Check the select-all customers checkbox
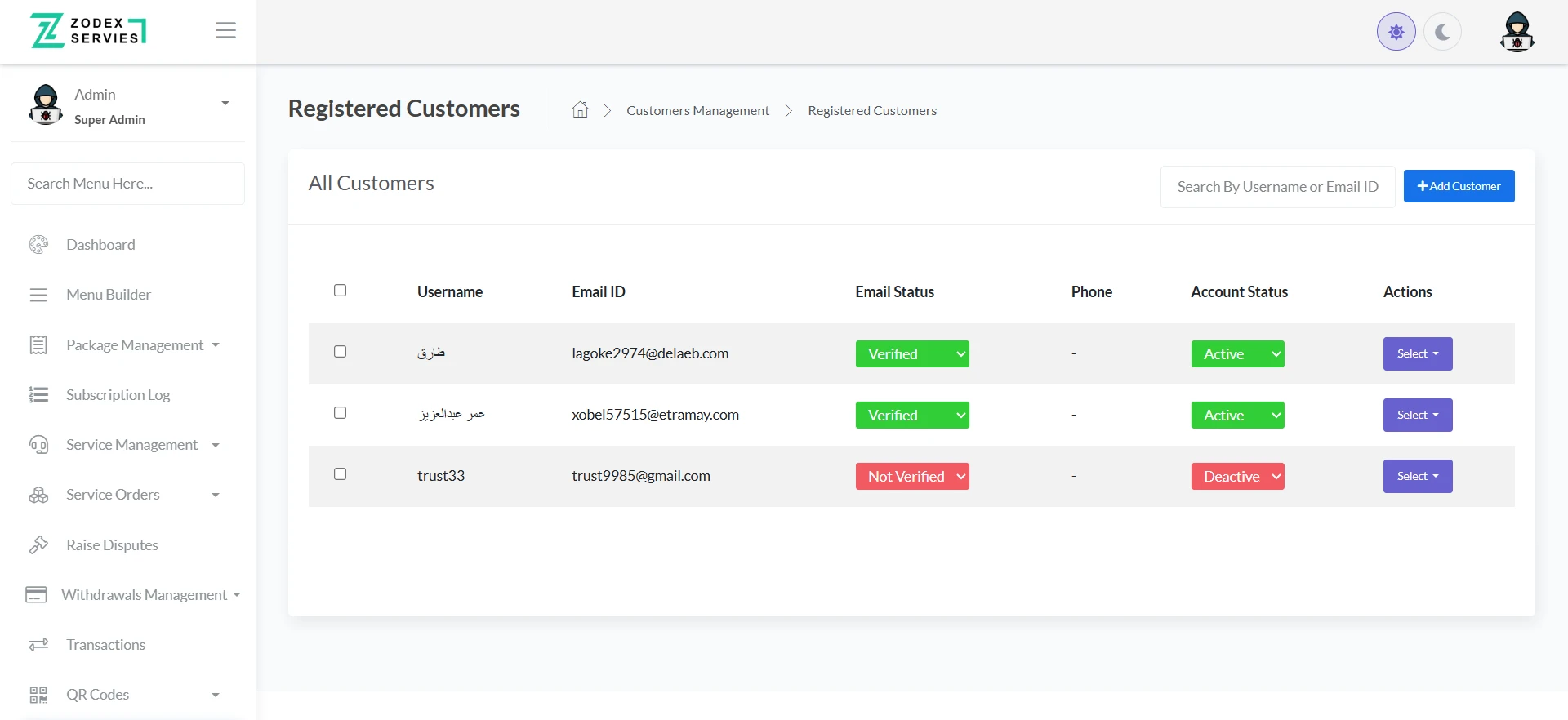The height and width of the screenshot is (720, 1568). pos(341,291)
